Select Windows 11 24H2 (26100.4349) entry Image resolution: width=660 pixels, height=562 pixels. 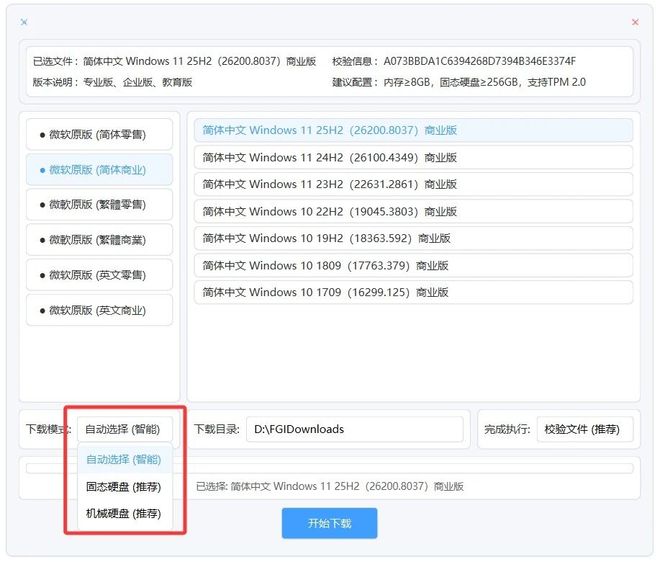(413, 157)
